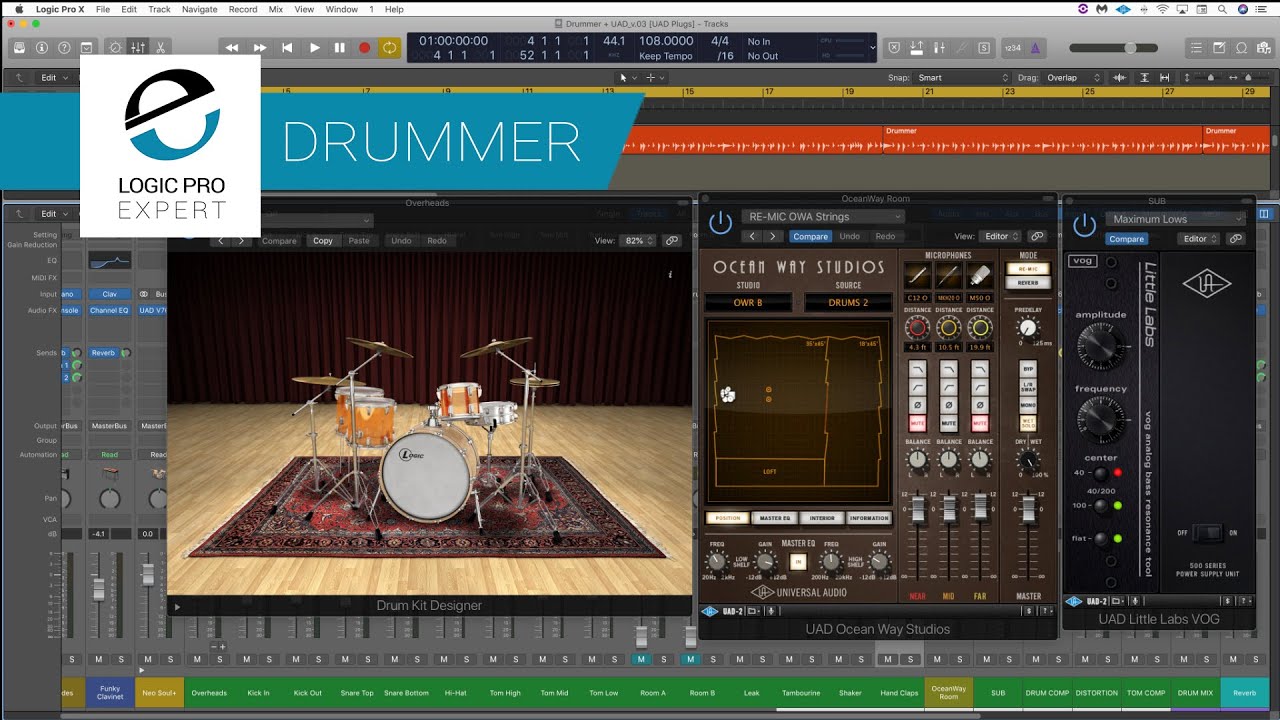Open the Editors scissors icon
The width and height of the screenshot is (1280, 720).
tap(161, 47)
